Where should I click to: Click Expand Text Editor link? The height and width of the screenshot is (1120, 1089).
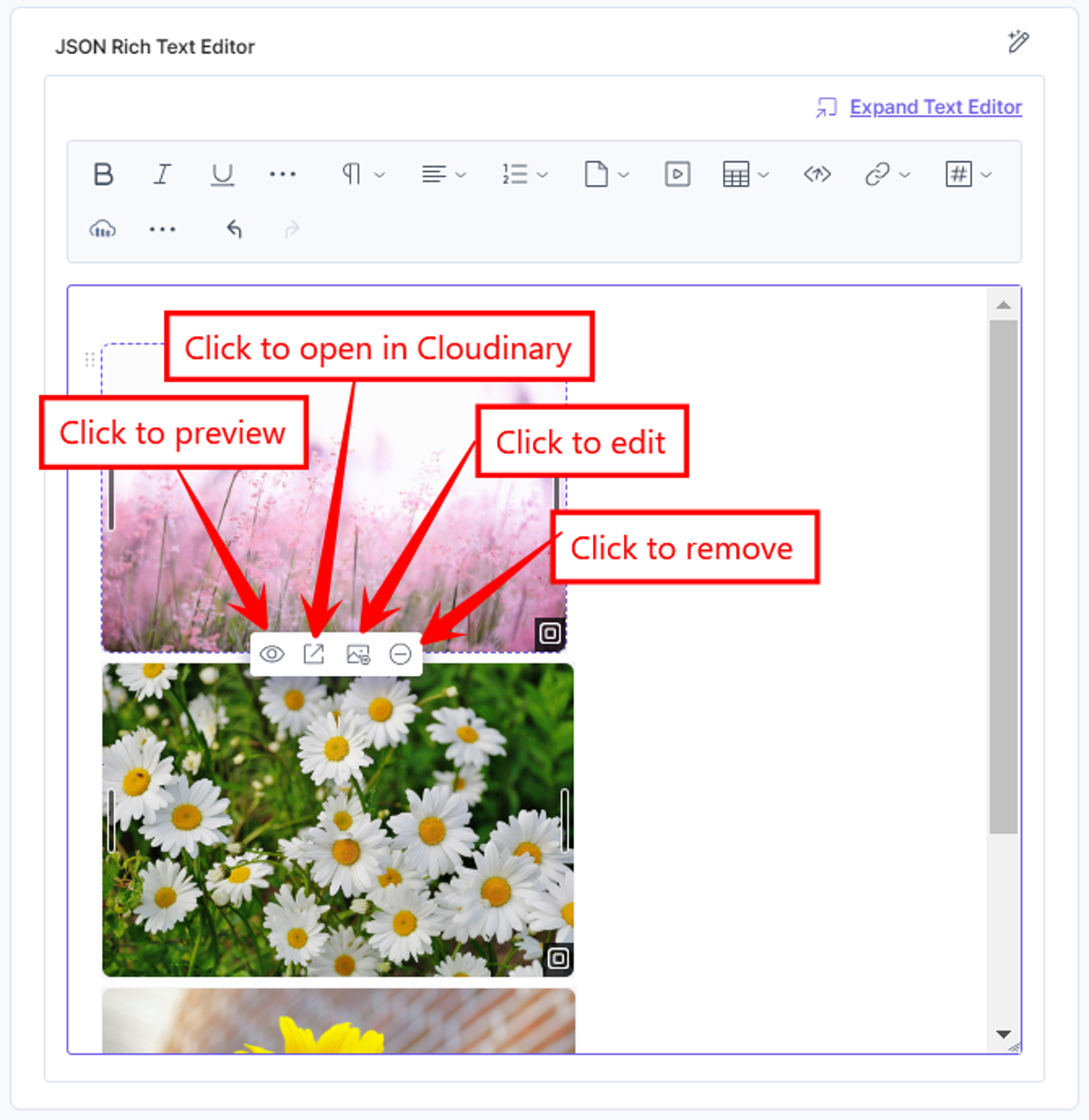pos(936,107)
